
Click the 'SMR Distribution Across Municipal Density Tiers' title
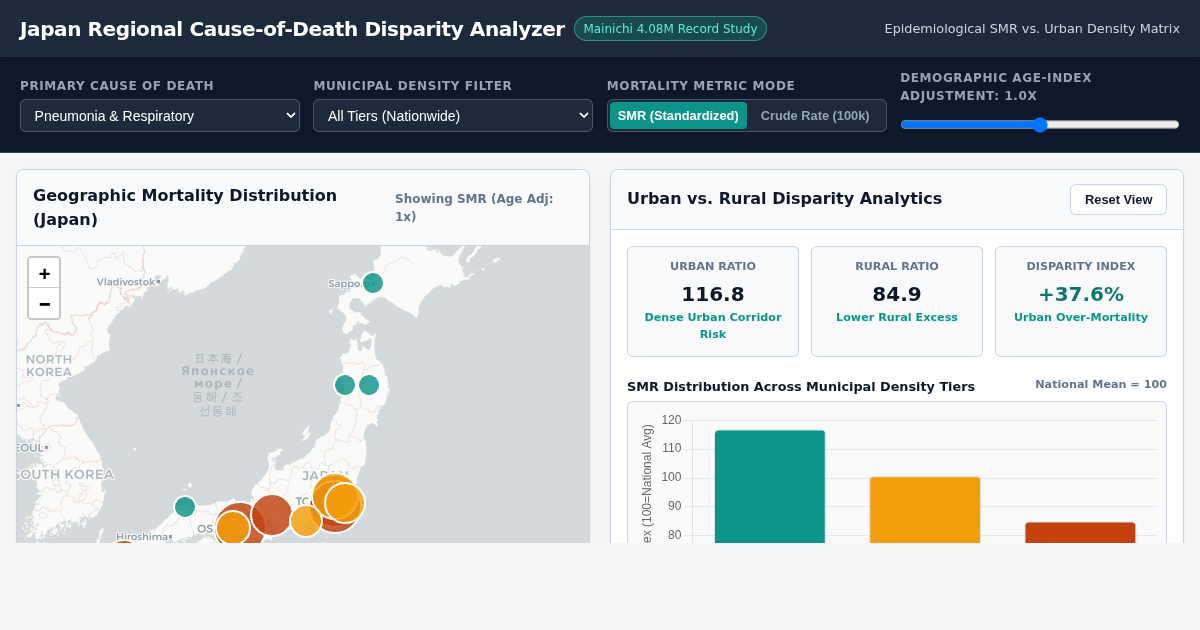[x=801, y=386]
